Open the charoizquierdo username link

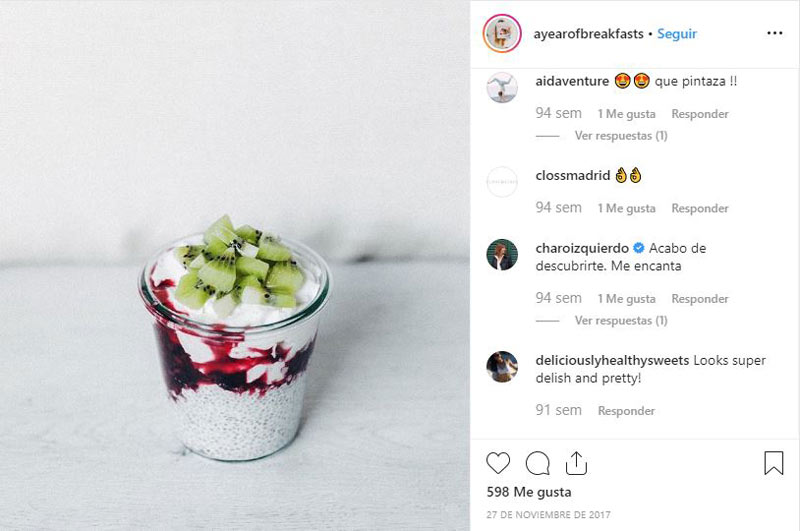tap(582, 248)
